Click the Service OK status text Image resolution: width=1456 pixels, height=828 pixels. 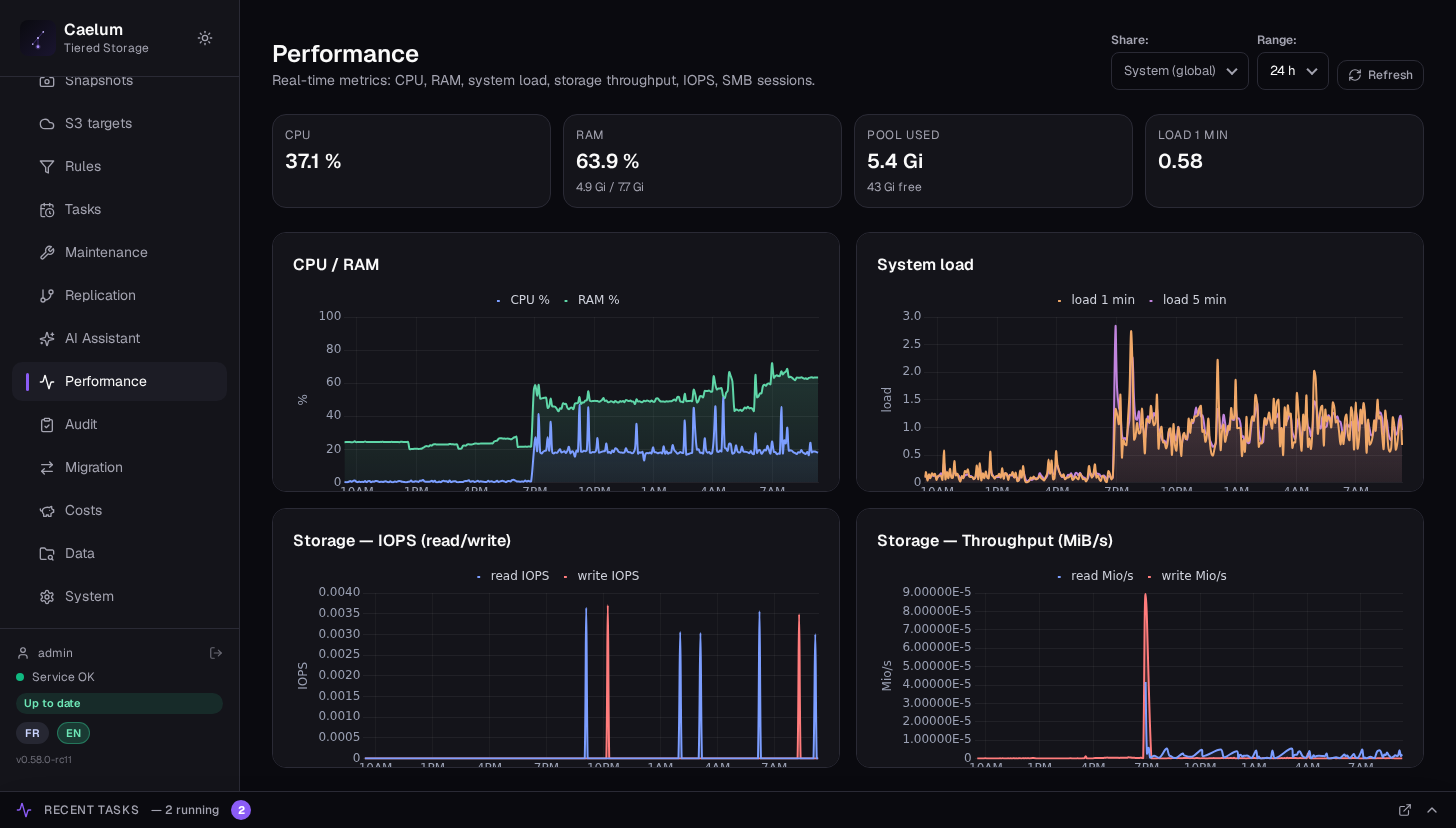tap(63, 677)
